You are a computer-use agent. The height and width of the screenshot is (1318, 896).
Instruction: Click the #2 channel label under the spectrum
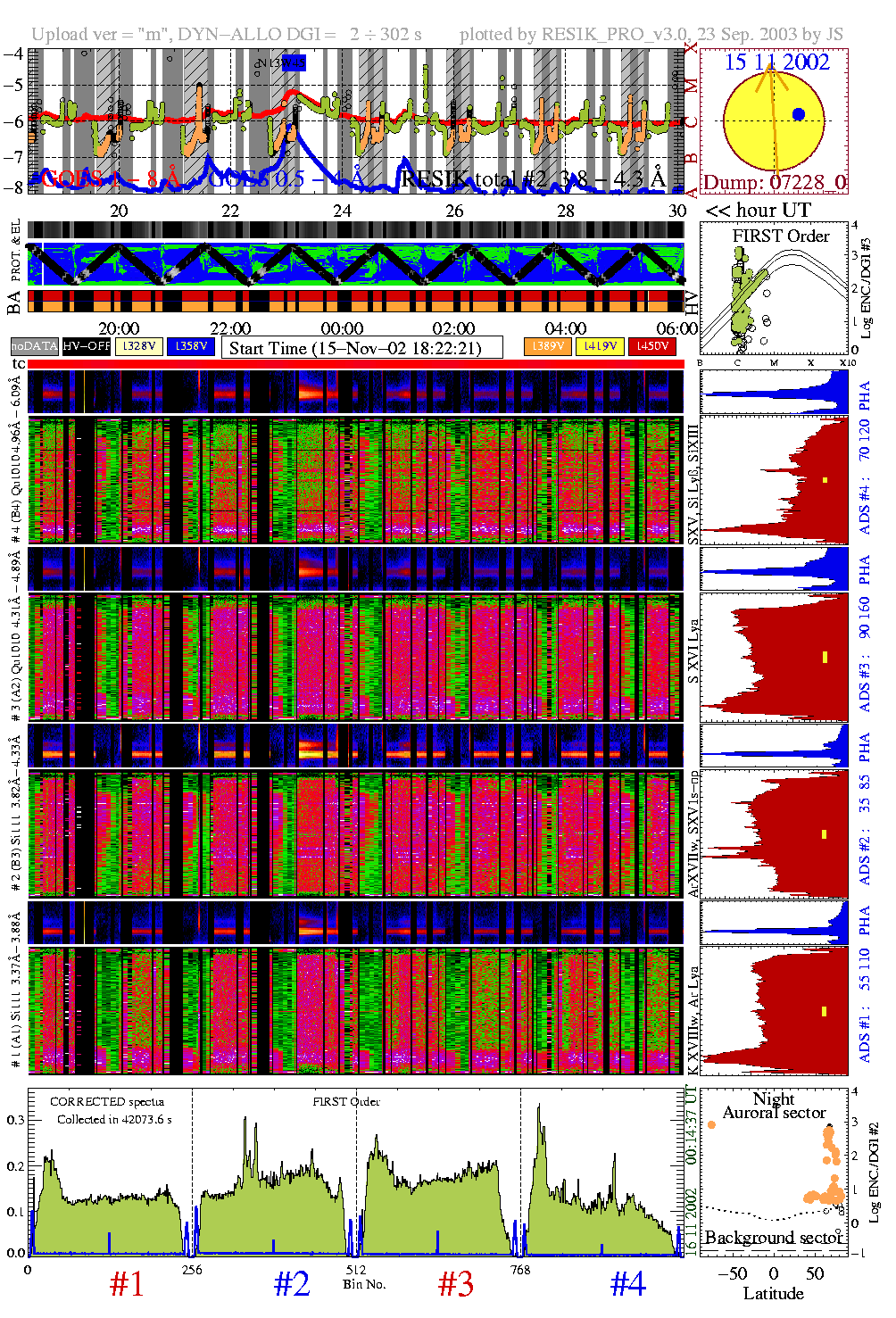(x=292, y=1284)
